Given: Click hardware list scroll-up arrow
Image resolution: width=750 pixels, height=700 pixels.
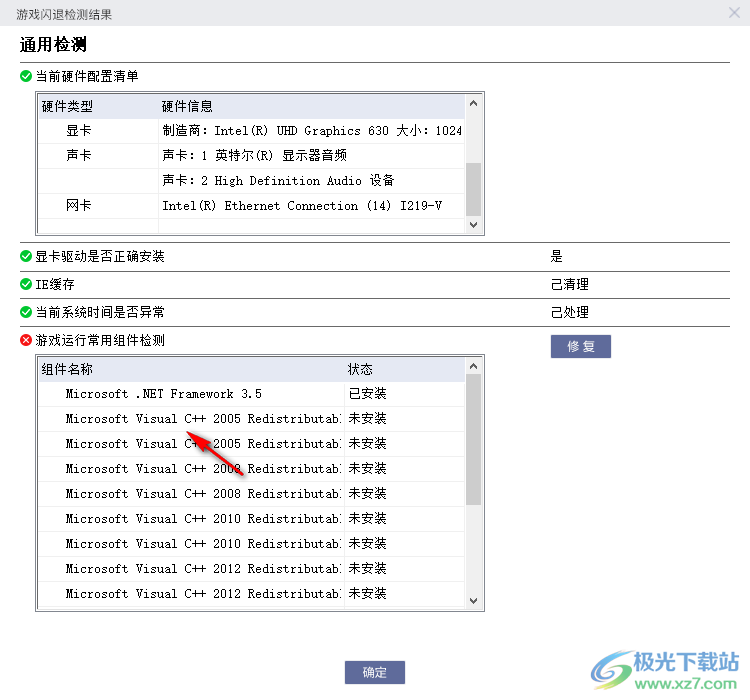Looking at the screenshot, I should tap(474, 103).
